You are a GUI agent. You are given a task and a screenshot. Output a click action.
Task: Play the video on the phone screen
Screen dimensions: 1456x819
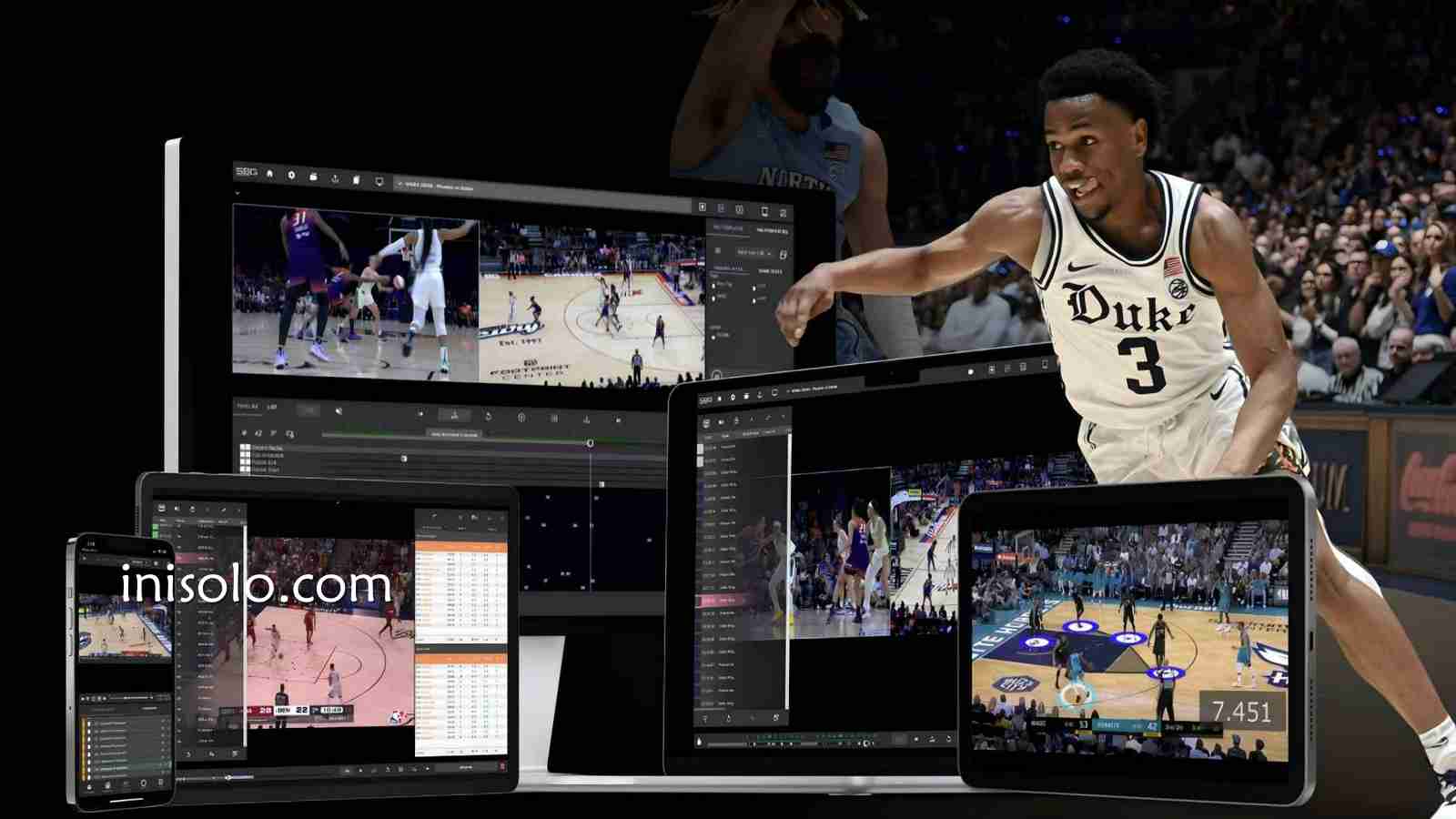126,626
